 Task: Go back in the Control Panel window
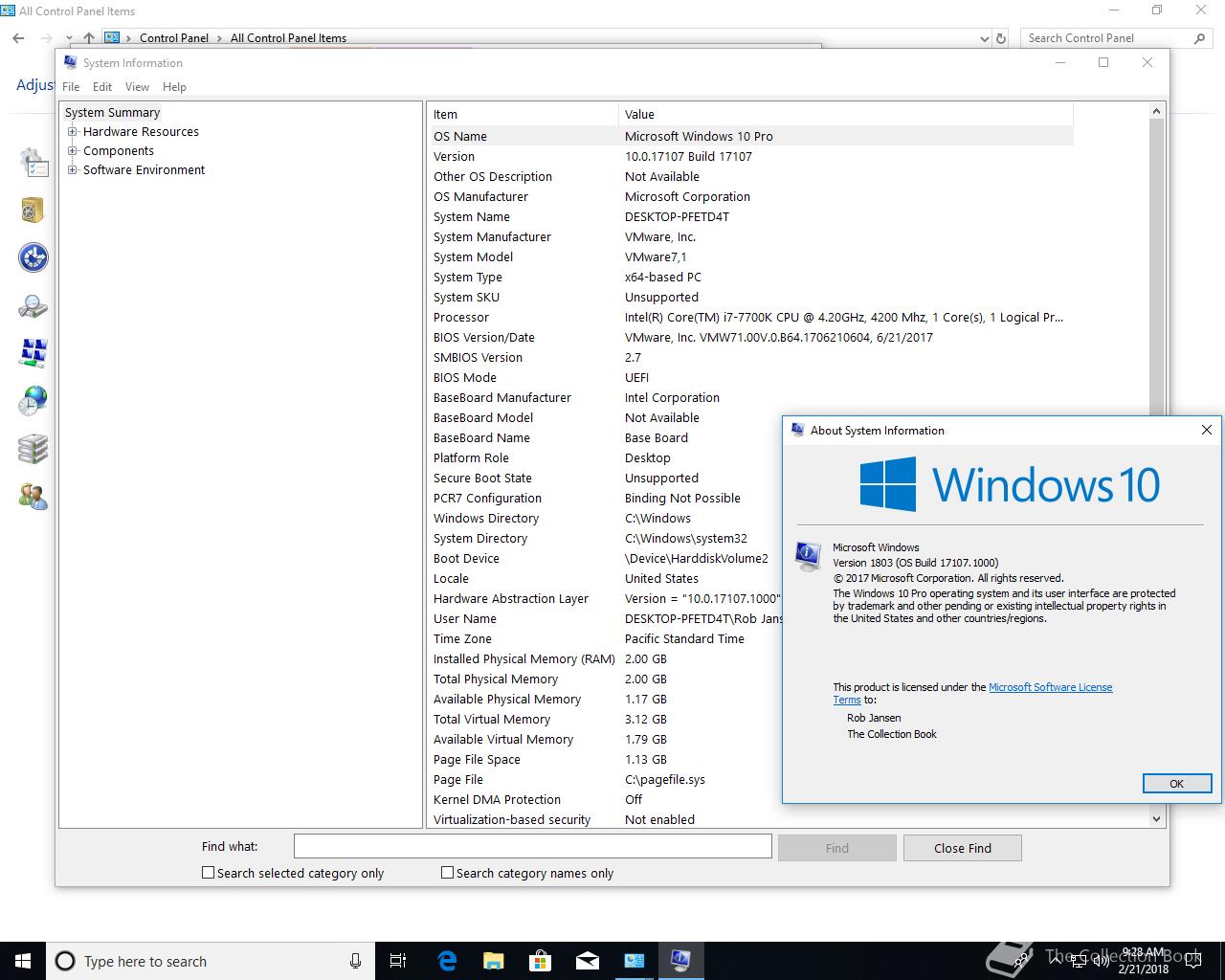(18, 38)
